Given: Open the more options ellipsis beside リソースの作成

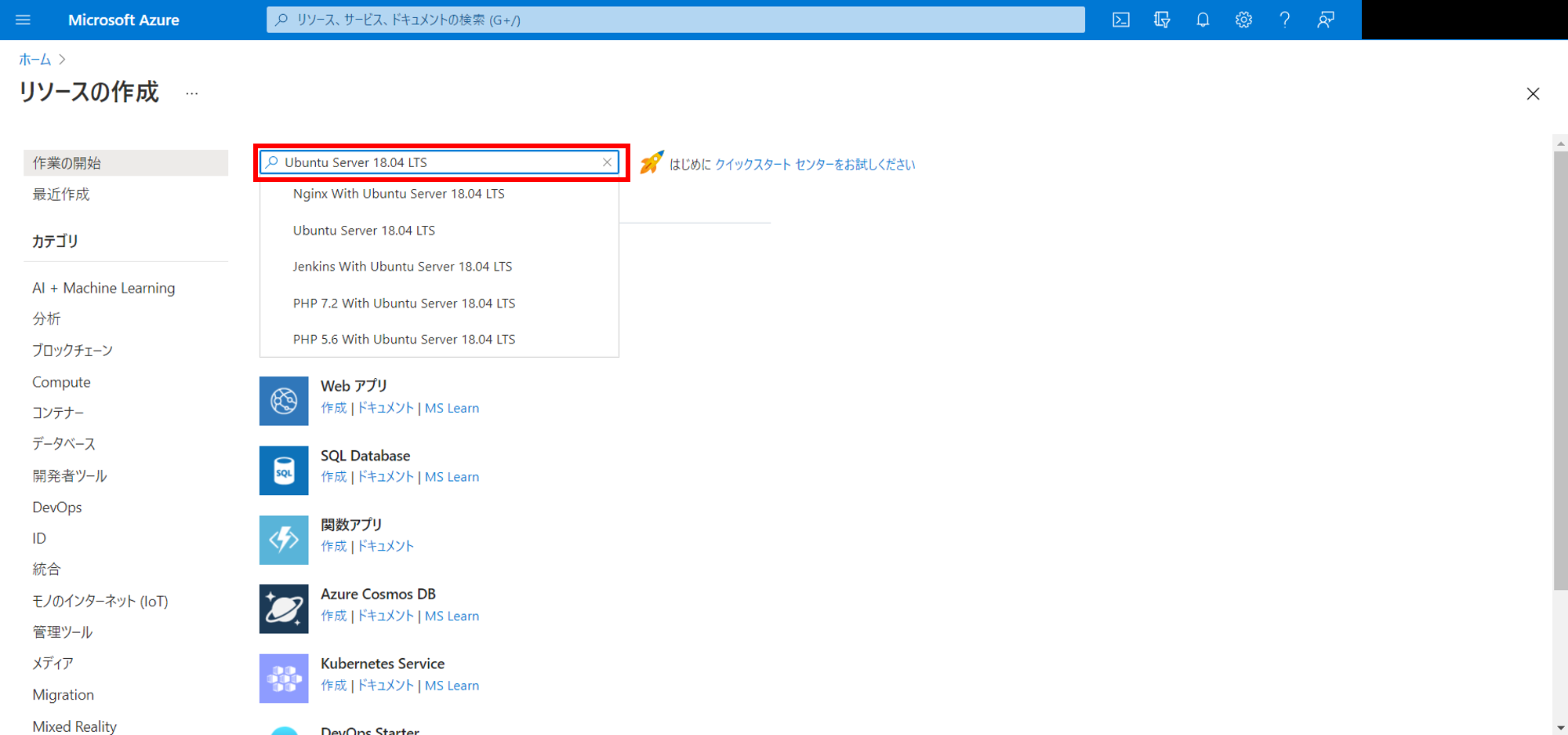Looking at the screenshot, I should pos(192,94).
